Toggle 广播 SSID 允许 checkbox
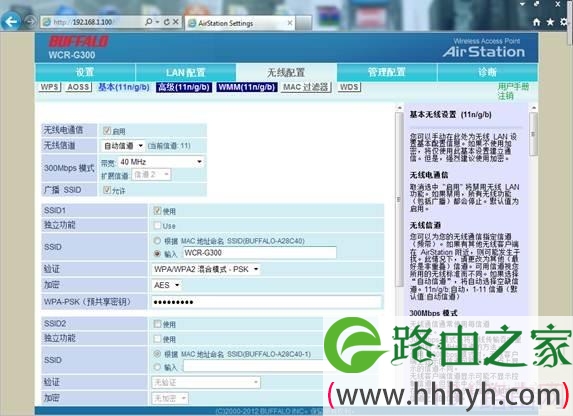This screenshot has height=416, width=573. tap(107, 190)
